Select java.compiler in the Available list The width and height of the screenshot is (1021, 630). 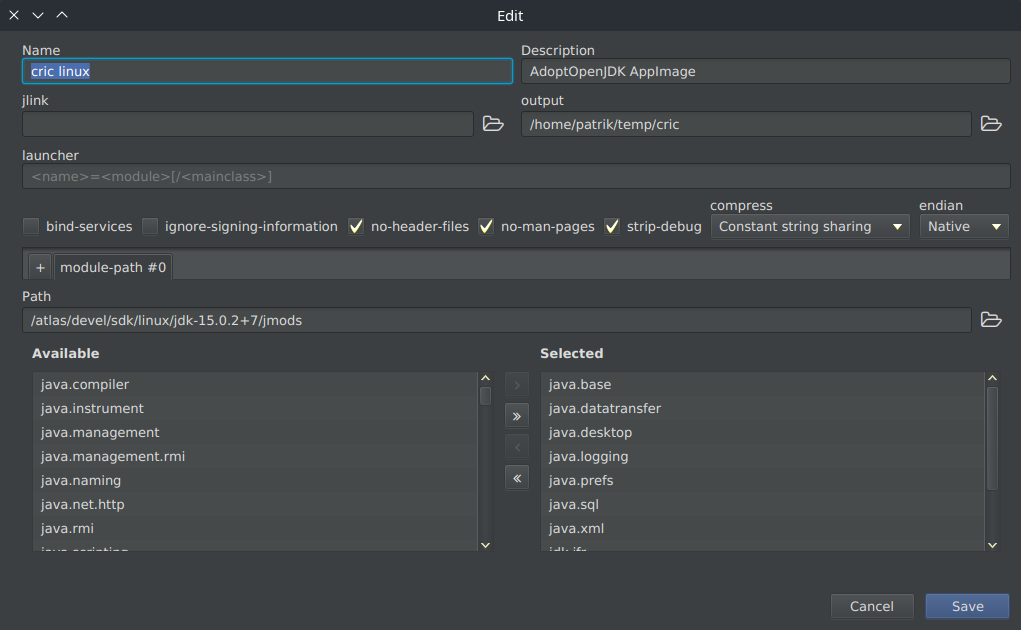coord(84,384)
